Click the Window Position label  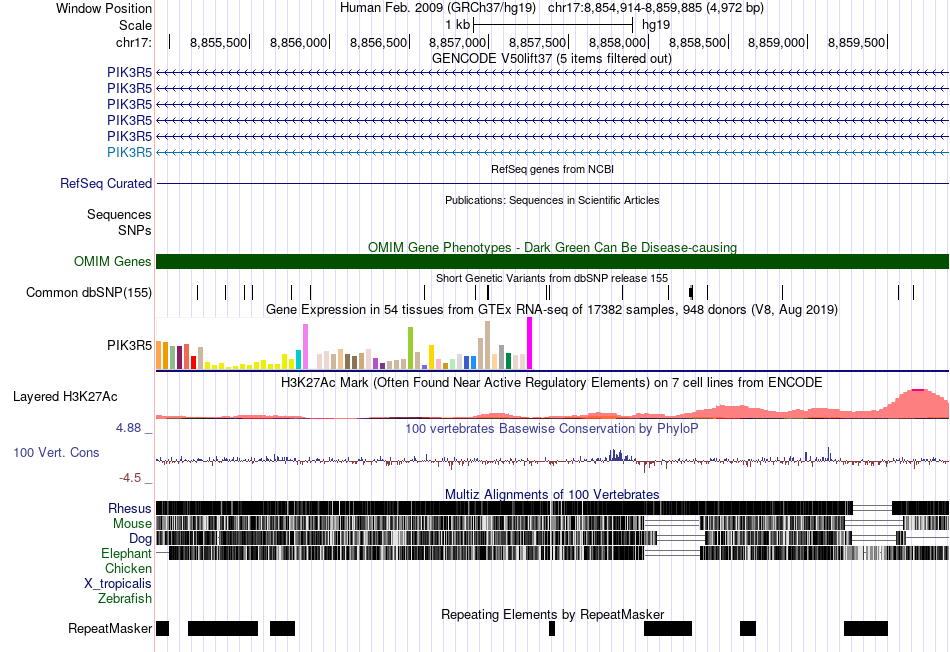pyautogui.click(x=104, y=8)
